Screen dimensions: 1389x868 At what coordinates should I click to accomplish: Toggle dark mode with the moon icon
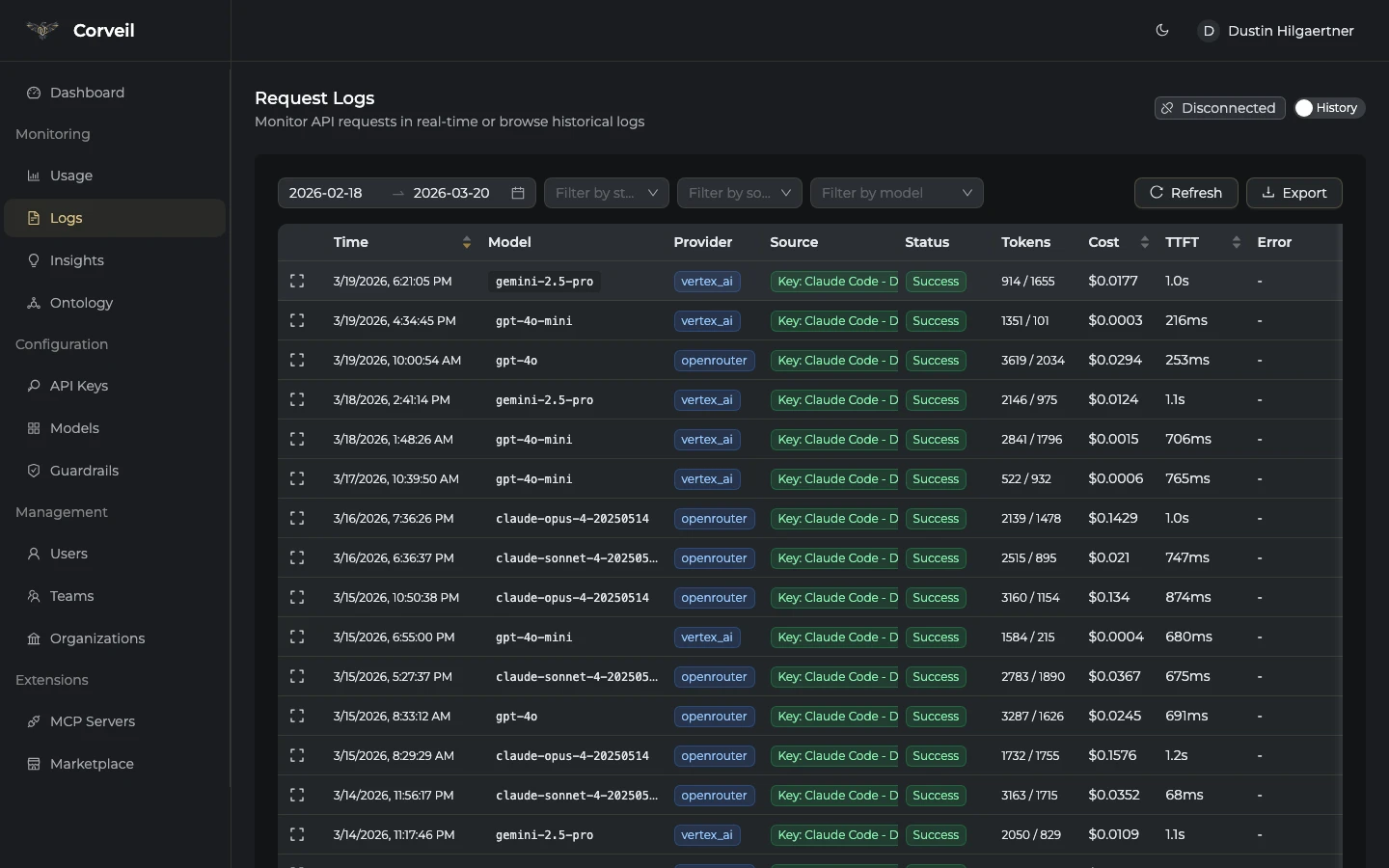(1161, 30)
